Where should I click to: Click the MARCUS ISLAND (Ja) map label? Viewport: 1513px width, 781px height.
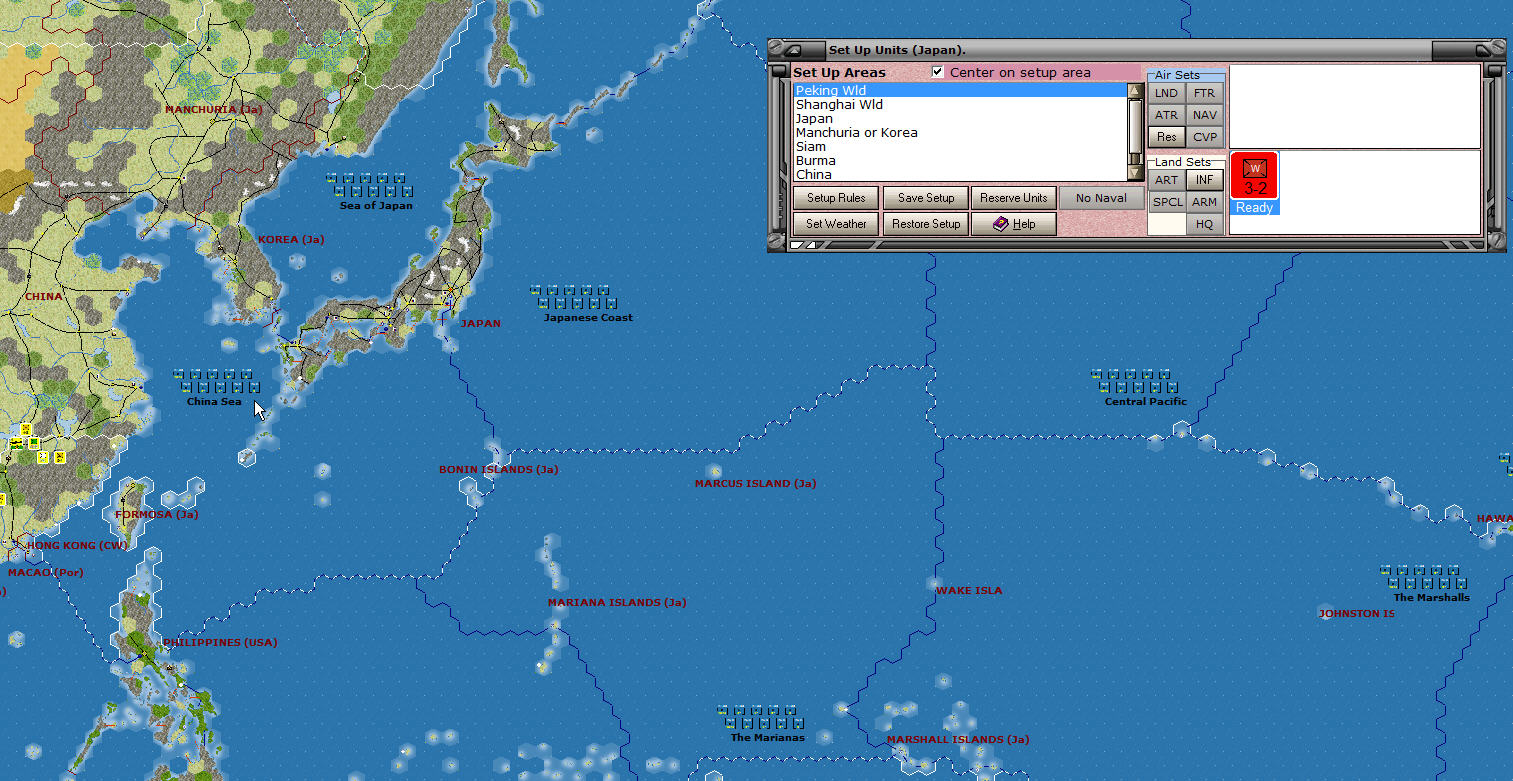[755, 484]
